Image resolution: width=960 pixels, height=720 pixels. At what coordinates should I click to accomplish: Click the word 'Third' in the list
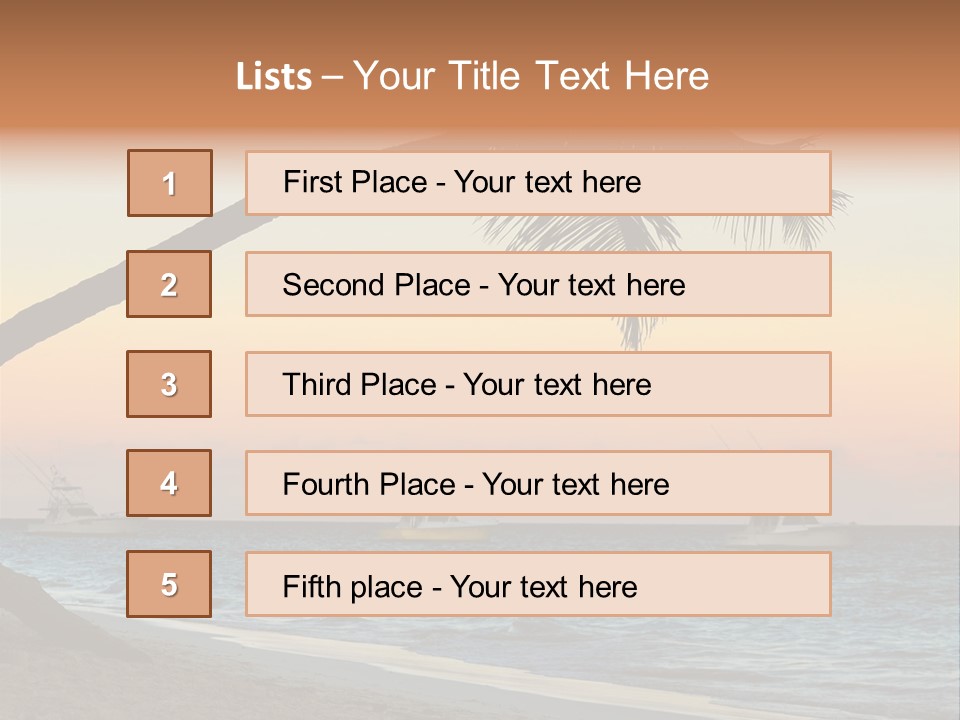(316, 384)
